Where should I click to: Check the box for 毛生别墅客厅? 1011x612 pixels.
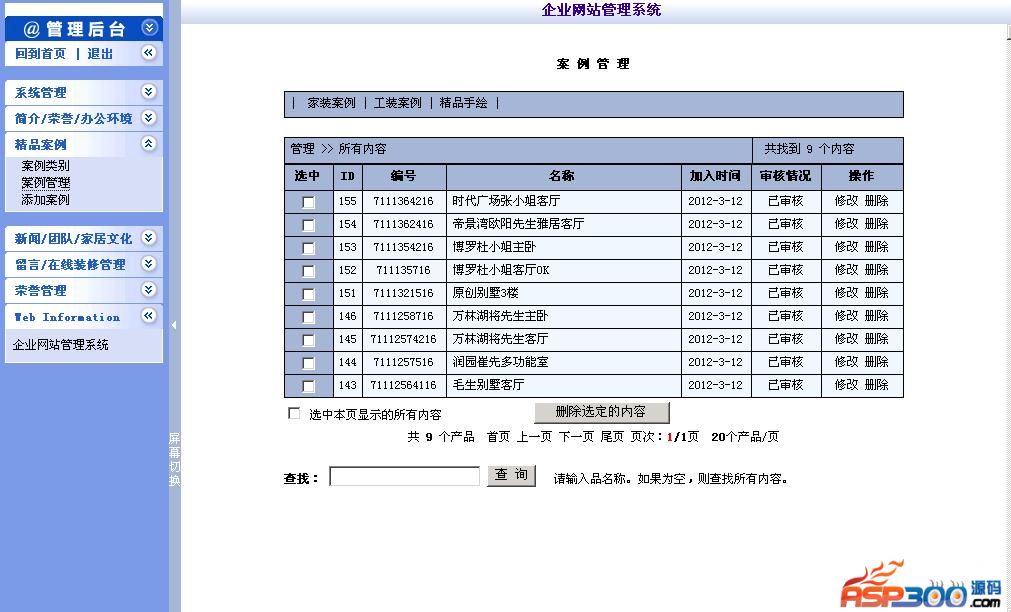[x=309, y=386]
